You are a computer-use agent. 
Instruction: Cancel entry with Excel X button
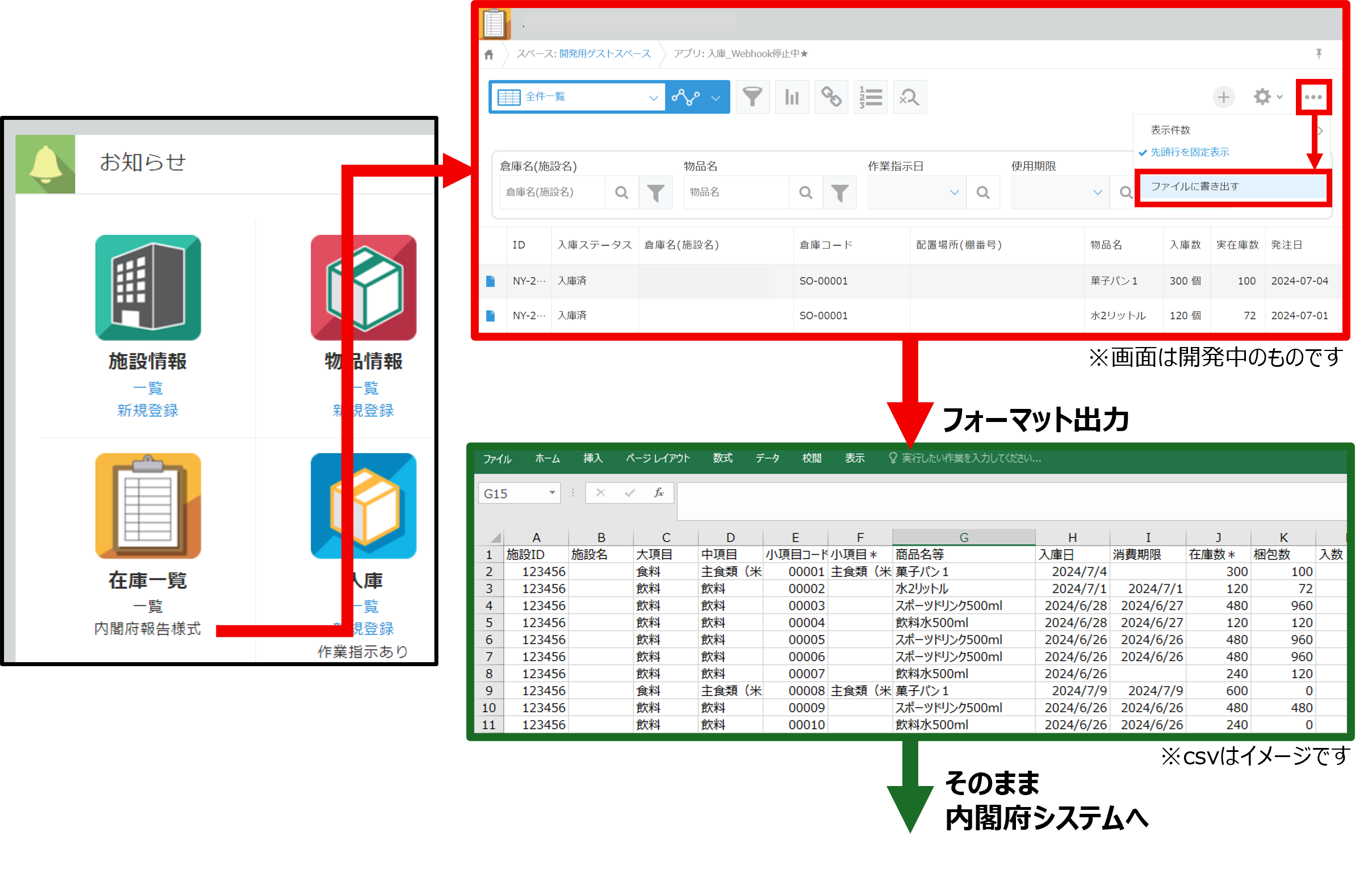click(x=600, y=493)
